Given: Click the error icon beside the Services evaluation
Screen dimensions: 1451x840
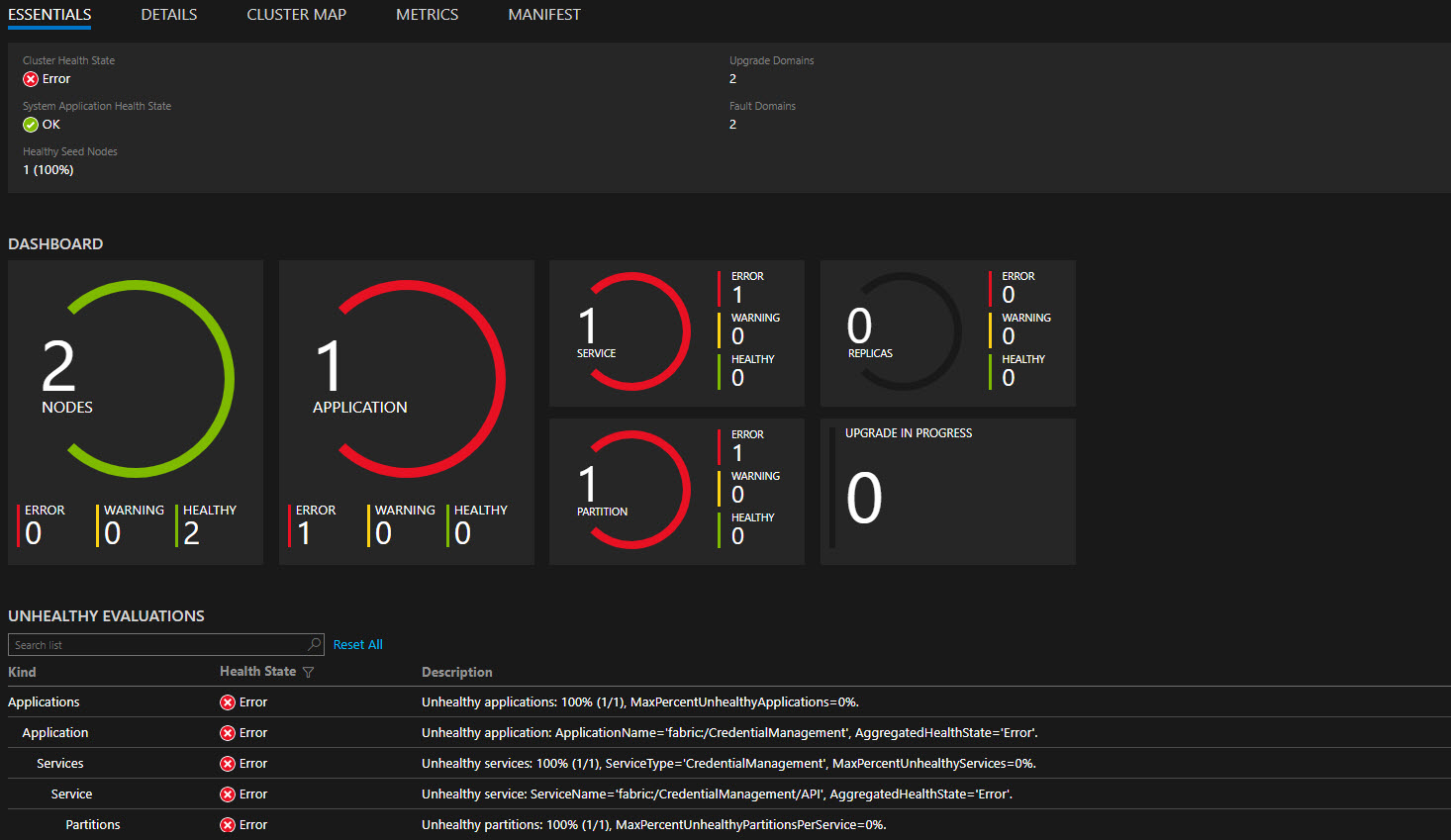Looking at the screenshot, I should (227, 763).
